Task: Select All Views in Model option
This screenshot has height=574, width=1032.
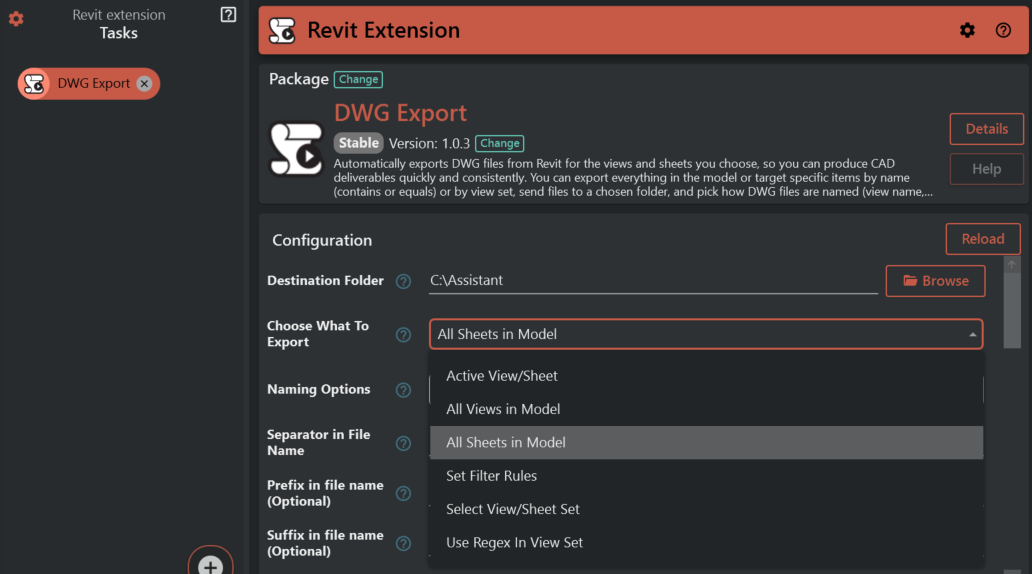Action: (706, 409)
